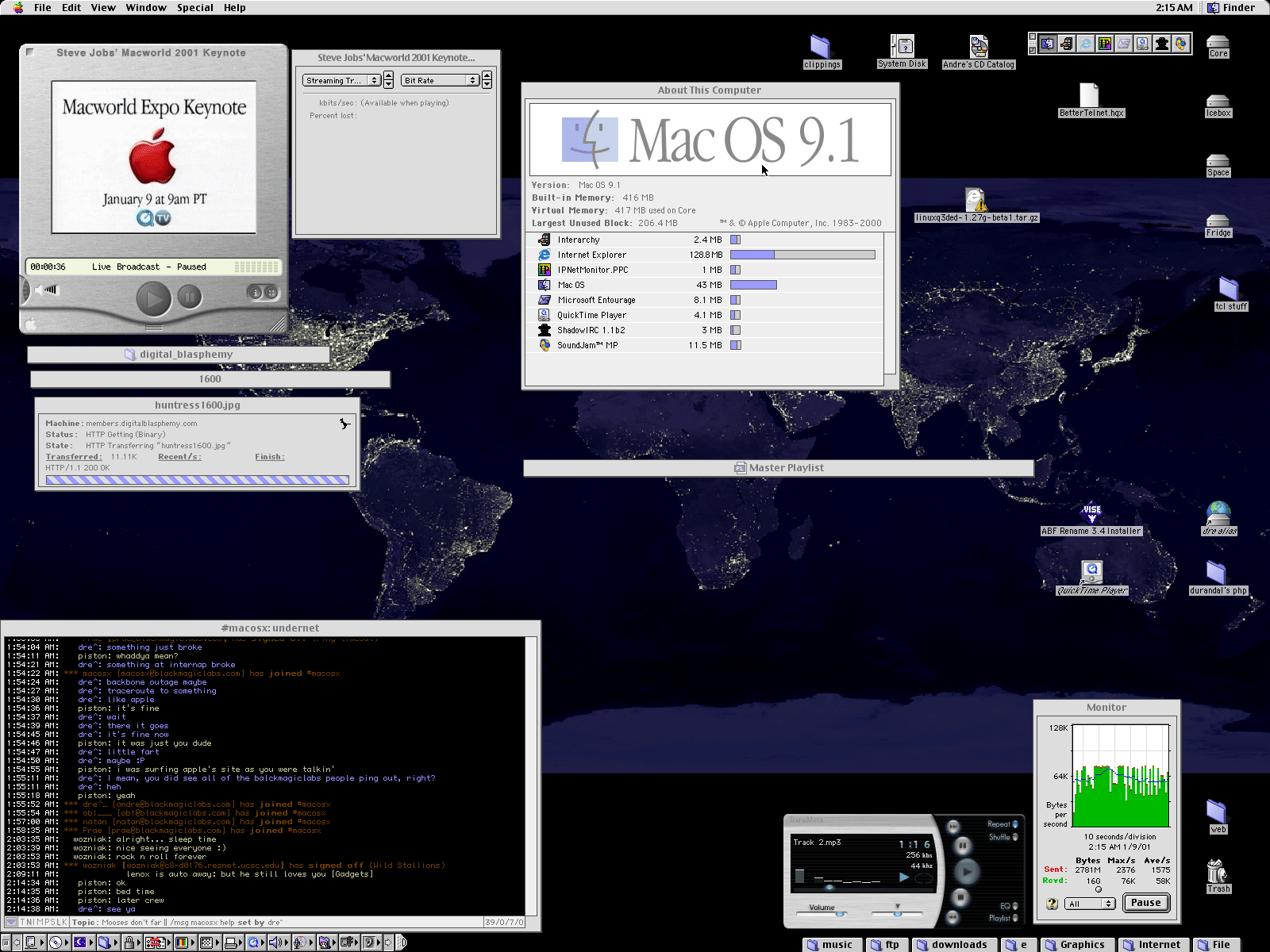Switch to the downloads tab at bottom
The width and height of the screenshot is (1270, 952).
[953, 944]
